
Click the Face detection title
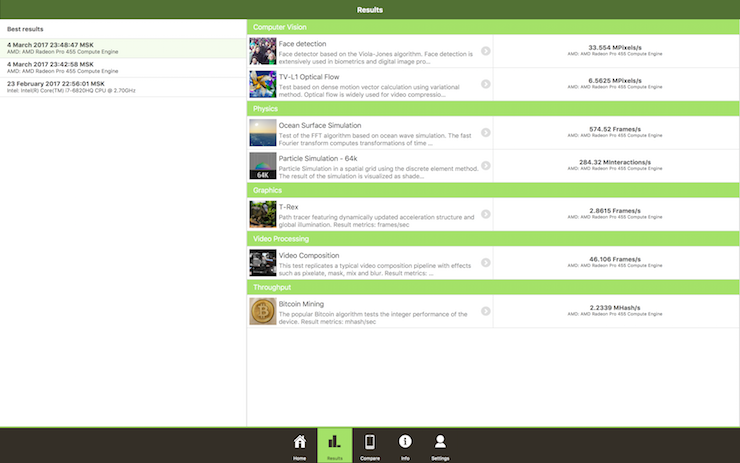[x=302, y=44]
